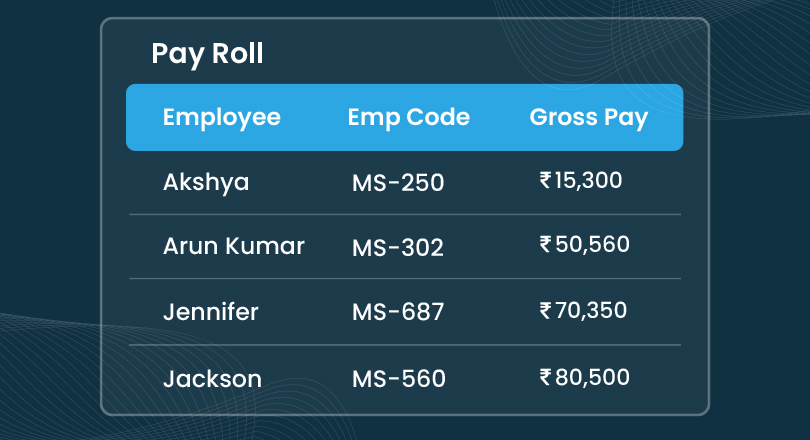Select the Emp Code column header

click(x=408, y=117)
